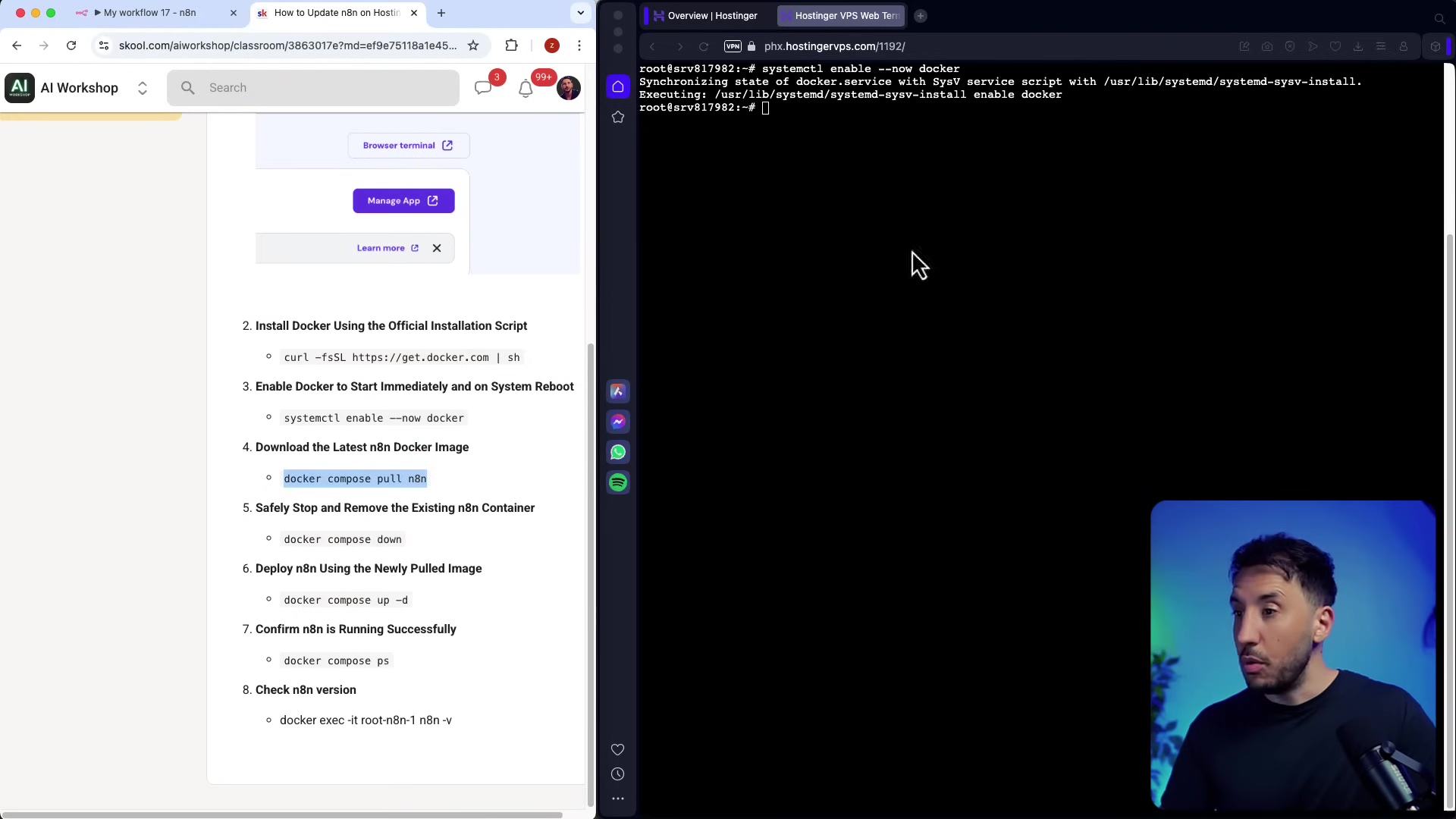Click Skool Search field

[313, 88]
